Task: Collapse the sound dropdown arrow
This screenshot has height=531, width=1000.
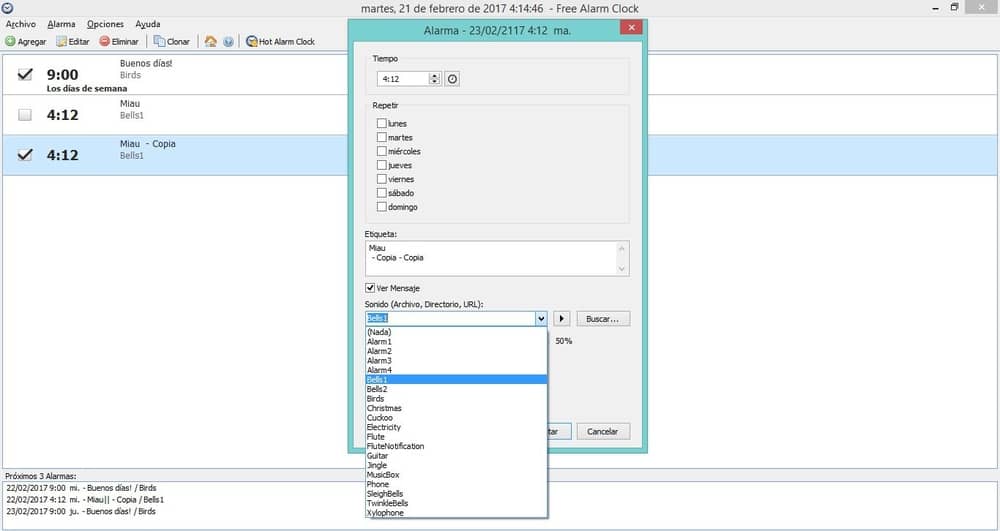Action: pos(541,319)
